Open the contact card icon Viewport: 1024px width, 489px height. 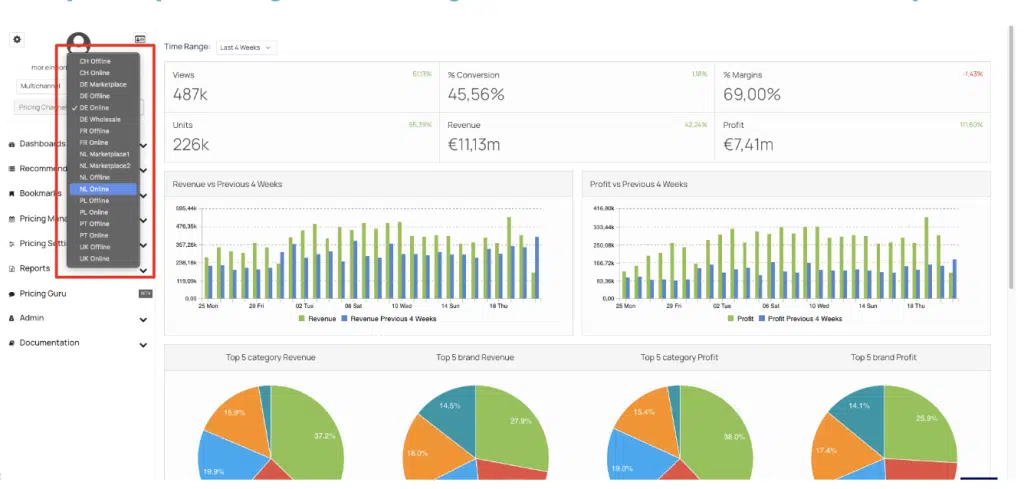click(140, 39)
